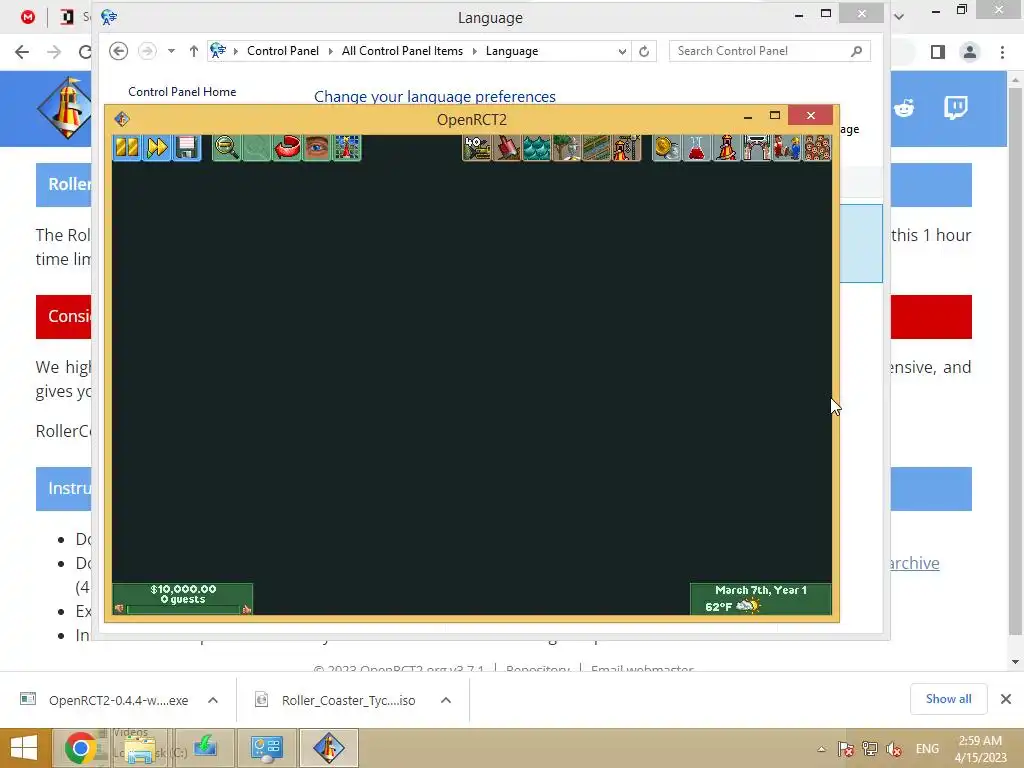Open the footpath construction tool

(596, 148)
